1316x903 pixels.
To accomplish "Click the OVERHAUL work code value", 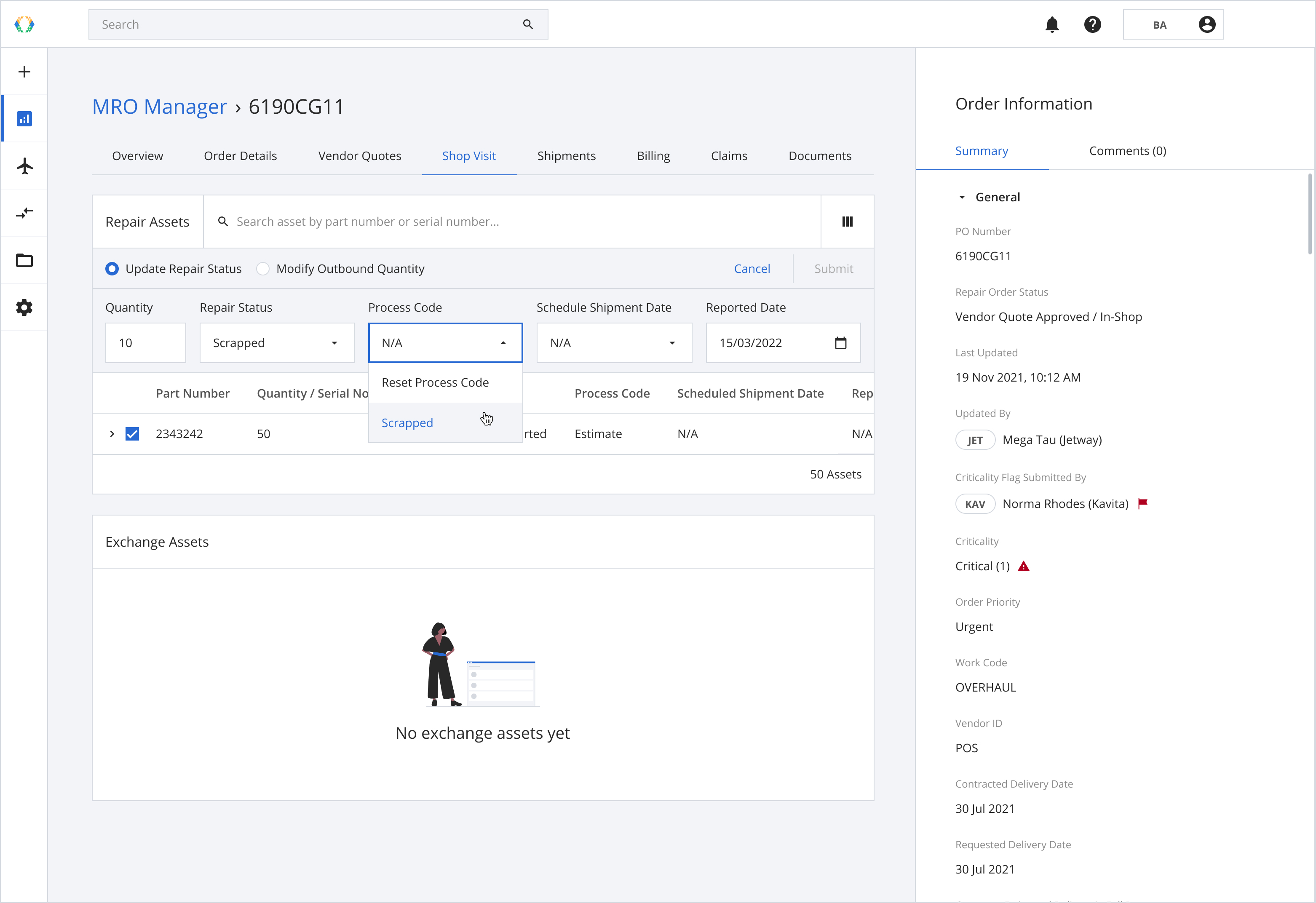I will (985, 687).
